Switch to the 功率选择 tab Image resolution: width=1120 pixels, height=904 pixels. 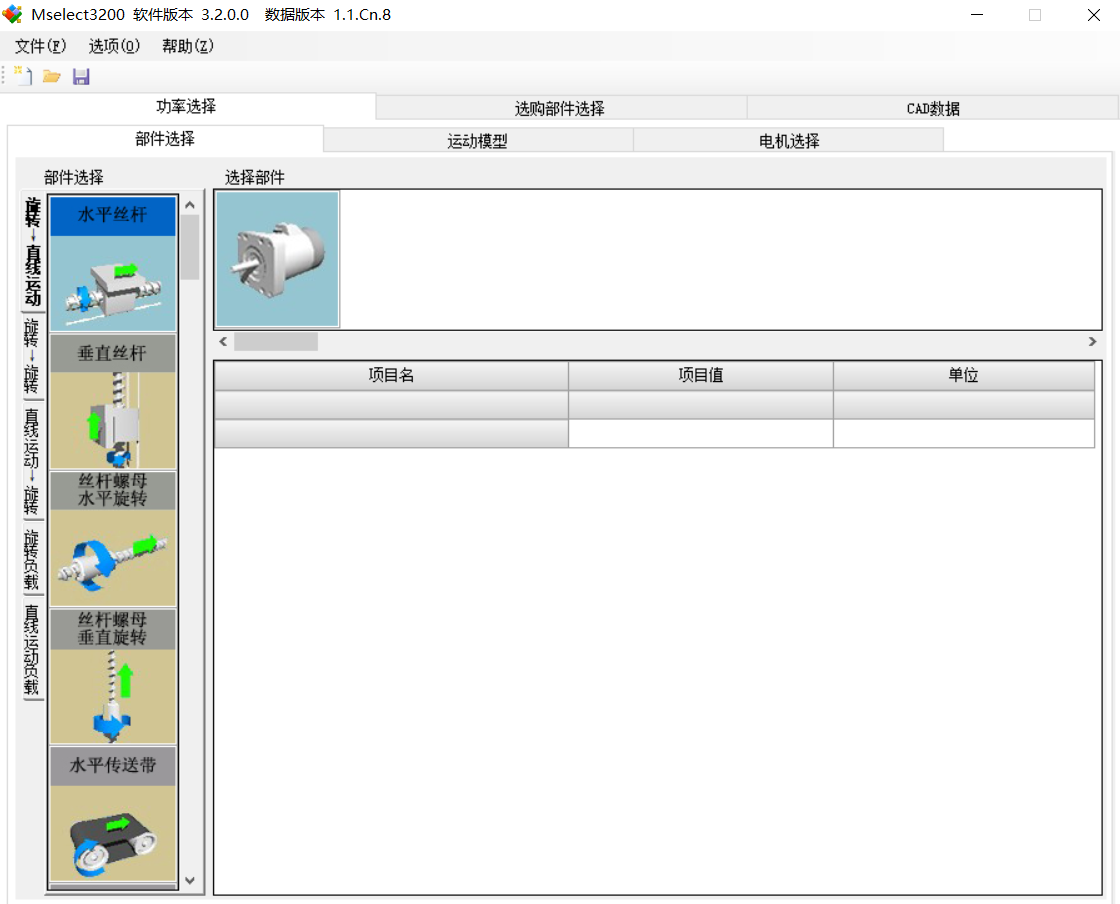[186, 106]
